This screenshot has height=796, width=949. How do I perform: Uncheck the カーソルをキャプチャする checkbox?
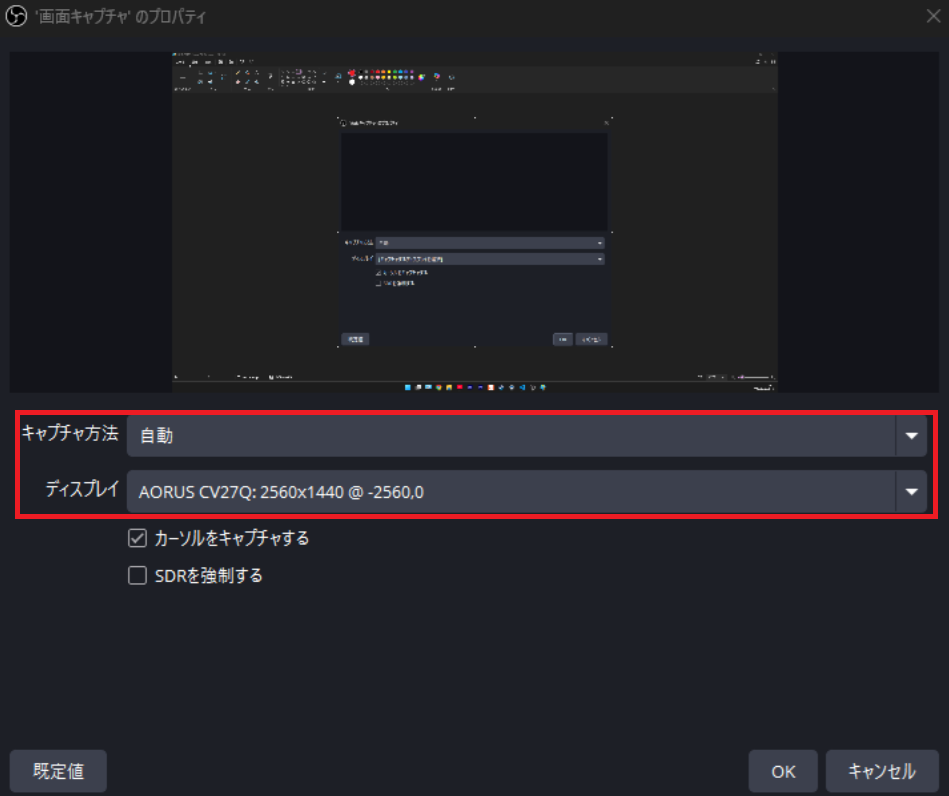(x=138, y=538)
